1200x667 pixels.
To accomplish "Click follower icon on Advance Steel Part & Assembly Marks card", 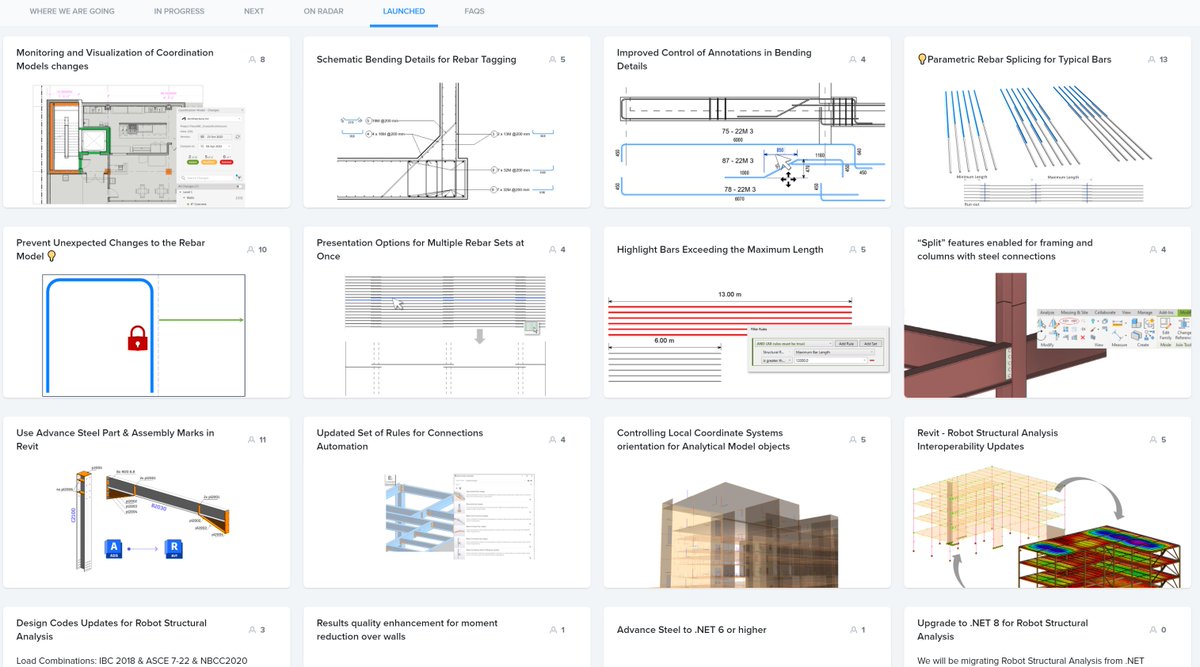I will point(252,440).
